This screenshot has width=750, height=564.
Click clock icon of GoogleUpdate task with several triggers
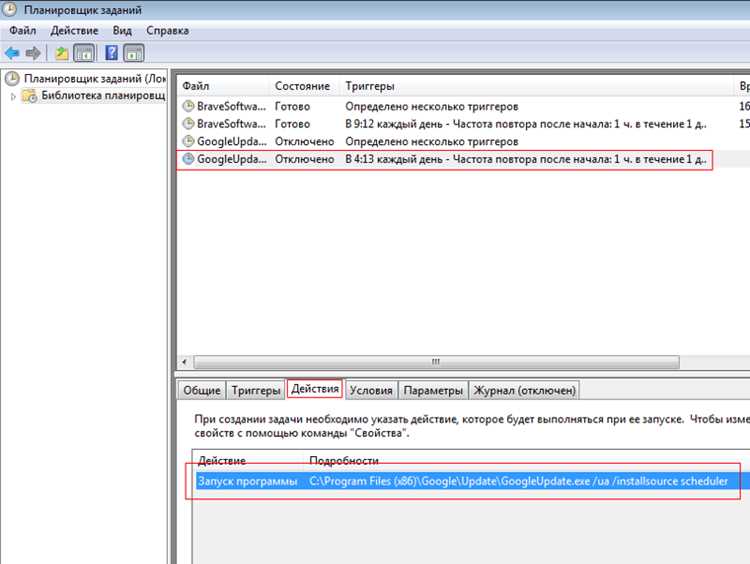188,141
